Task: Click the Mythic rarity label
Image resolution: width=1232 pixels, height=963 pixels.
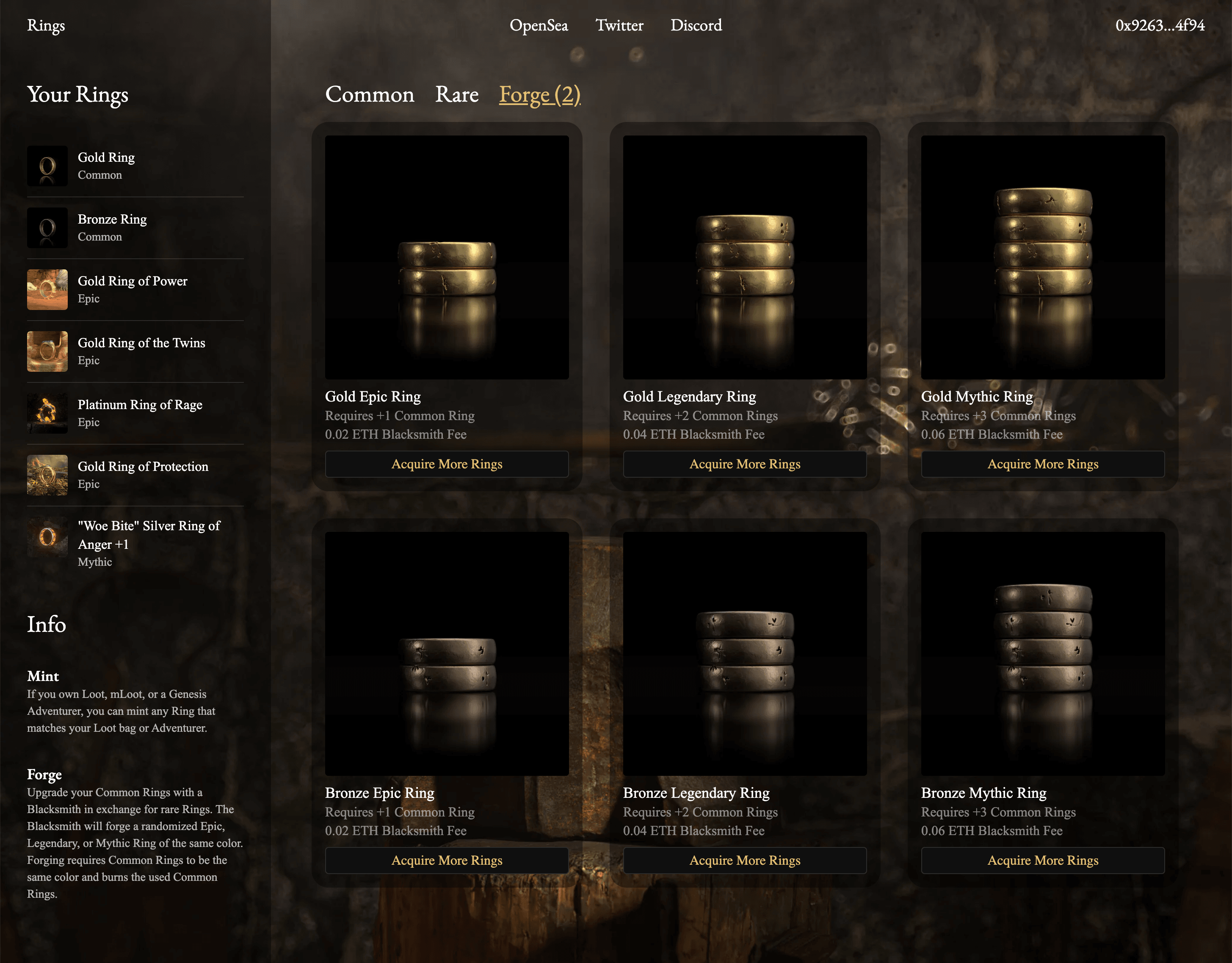Action: (95, 562)
